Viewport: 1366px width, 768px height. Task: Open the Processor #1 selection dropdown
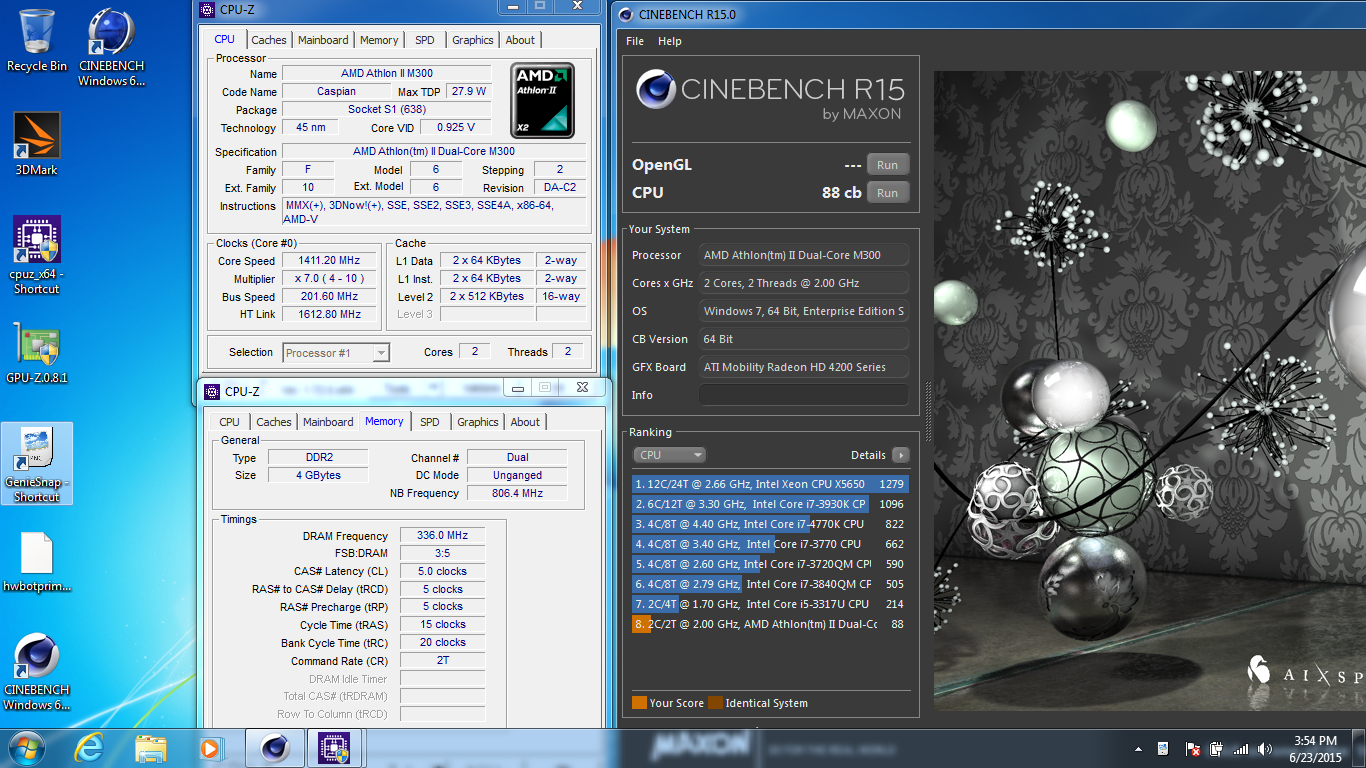coord(336,353)
